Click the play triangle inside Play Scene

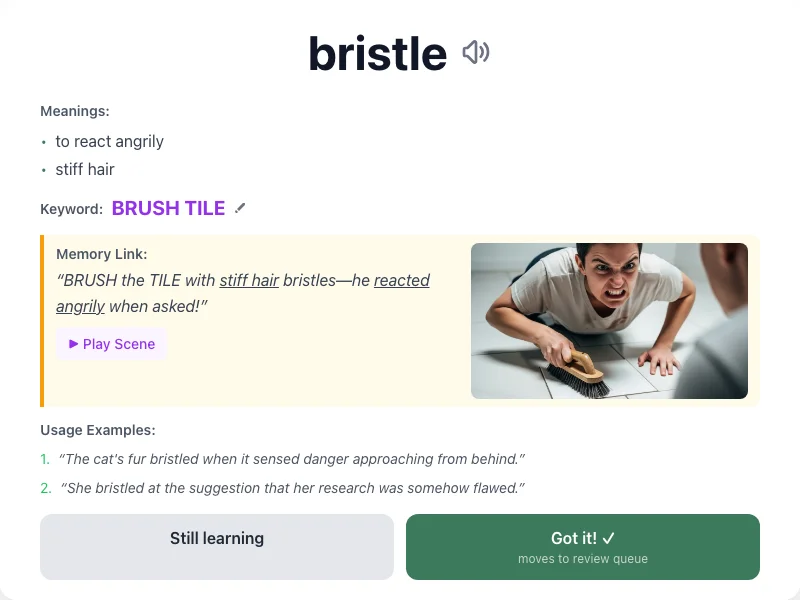72,343
